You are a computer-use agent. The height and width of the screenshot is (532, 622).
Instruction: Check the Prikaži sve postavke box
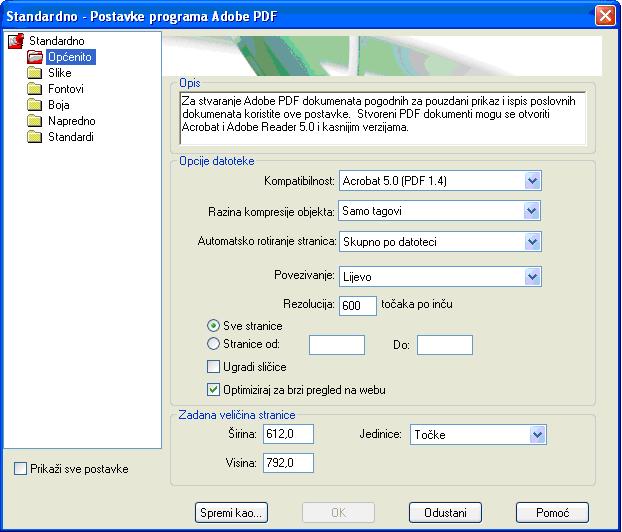tap(20, 469)
